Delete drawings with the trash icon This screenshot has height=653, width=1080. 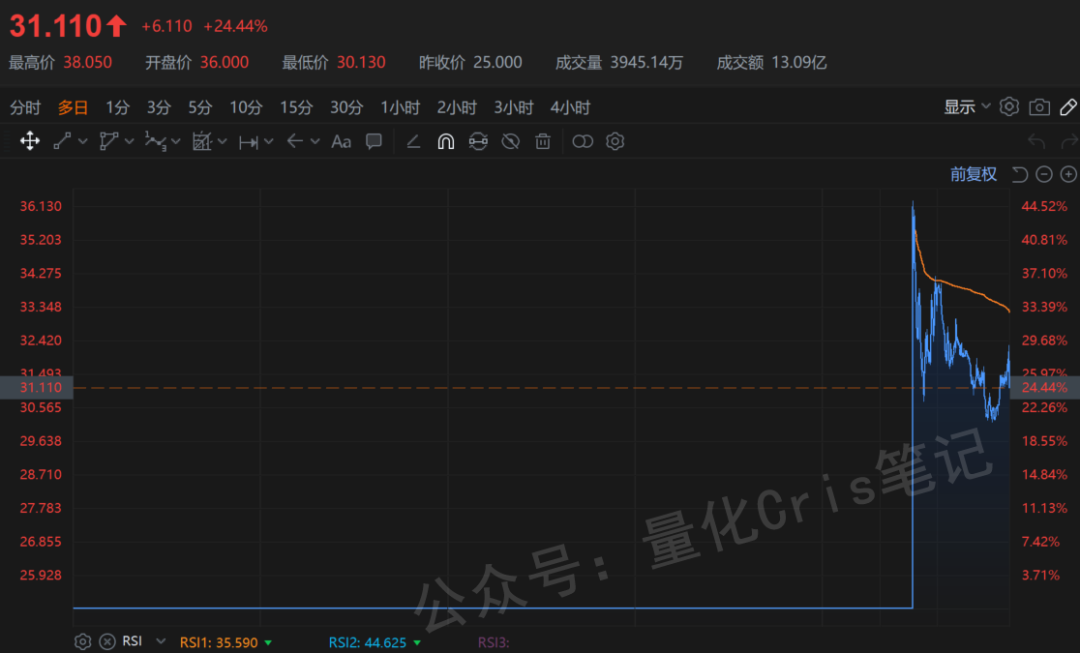click(543, 141)
